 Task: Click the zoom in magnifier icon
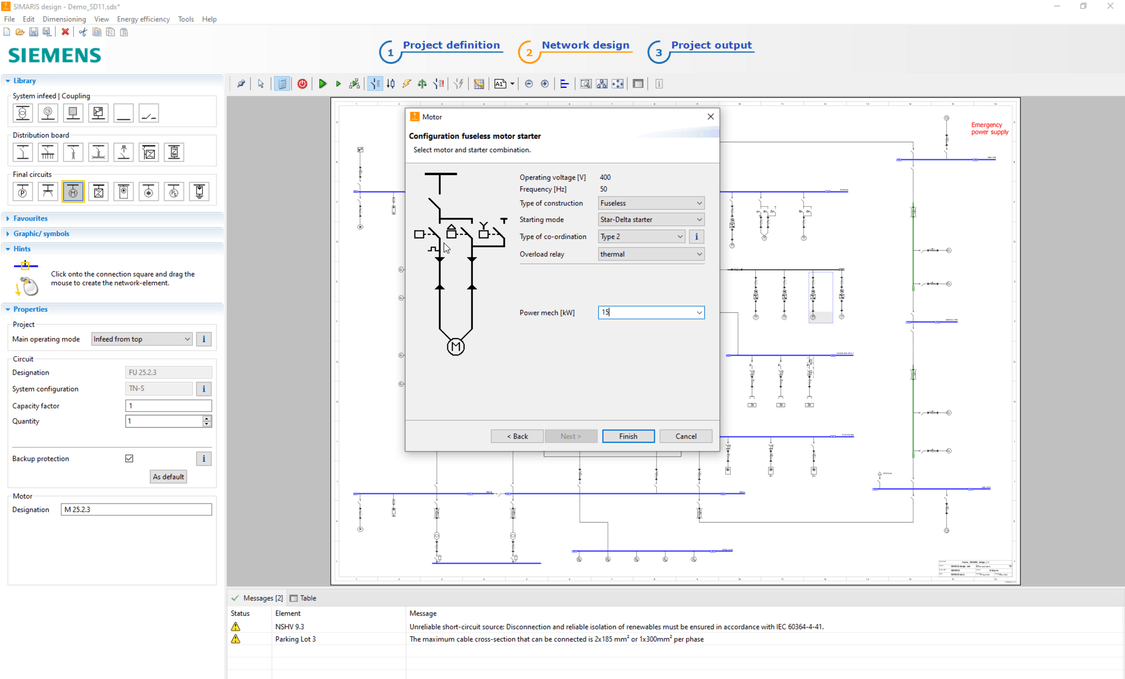[545, 84]
